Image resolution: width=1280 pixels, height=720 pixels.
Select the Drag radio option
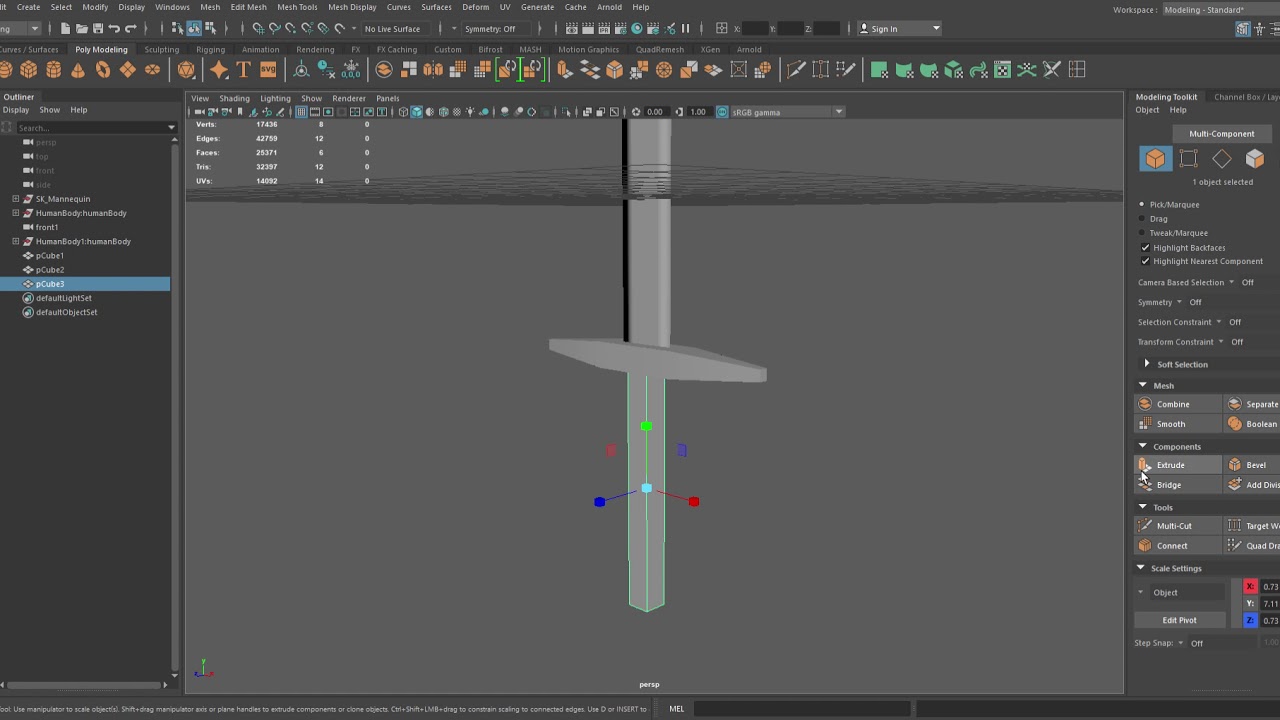(1142, 218)
